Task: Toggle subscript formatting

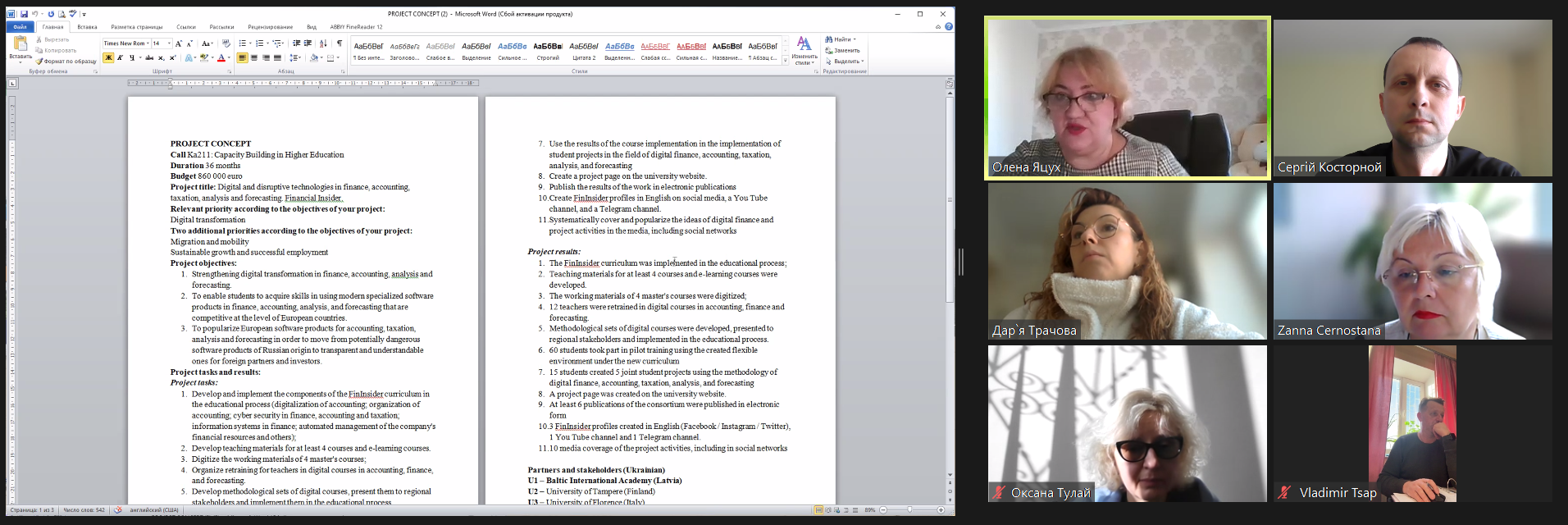Action: pyautogui.click(x=161, y=57)
